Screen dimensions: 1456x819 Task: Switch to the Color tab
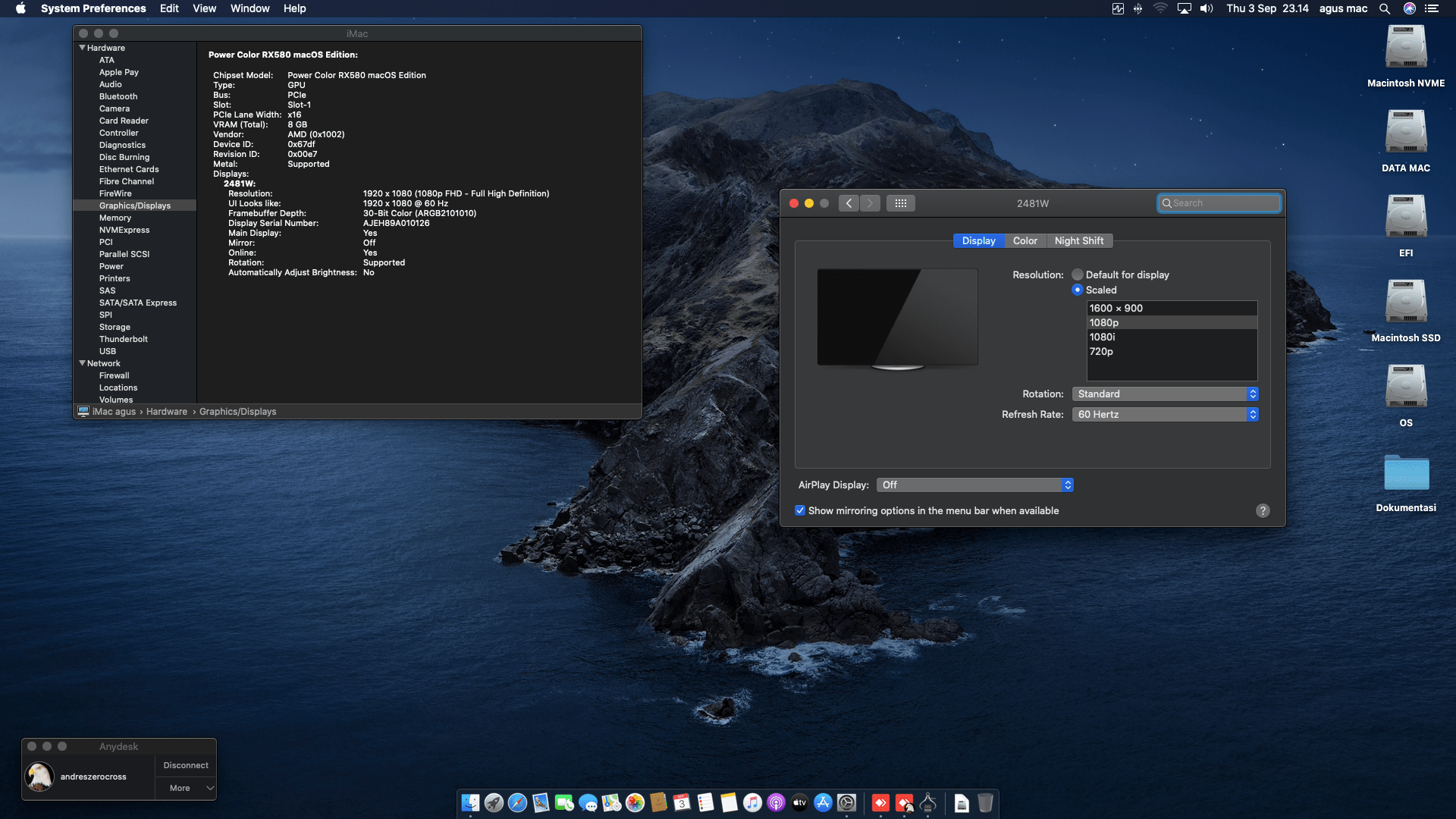pyautogui.click(x=1025, y=240)
